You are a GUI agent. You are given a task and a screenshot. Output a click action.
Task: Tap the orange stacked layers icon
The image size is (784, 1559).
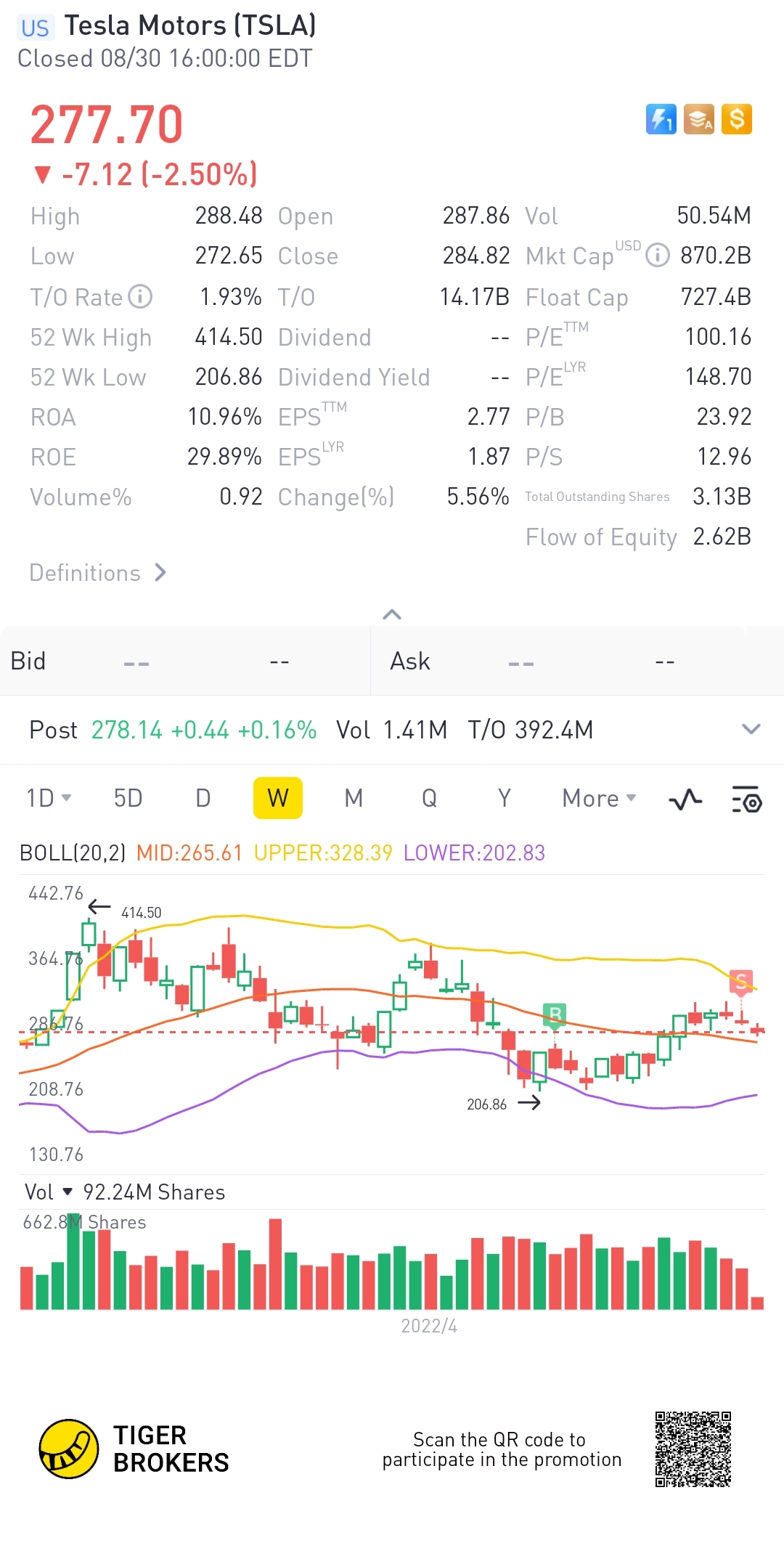tap(698, 119)
